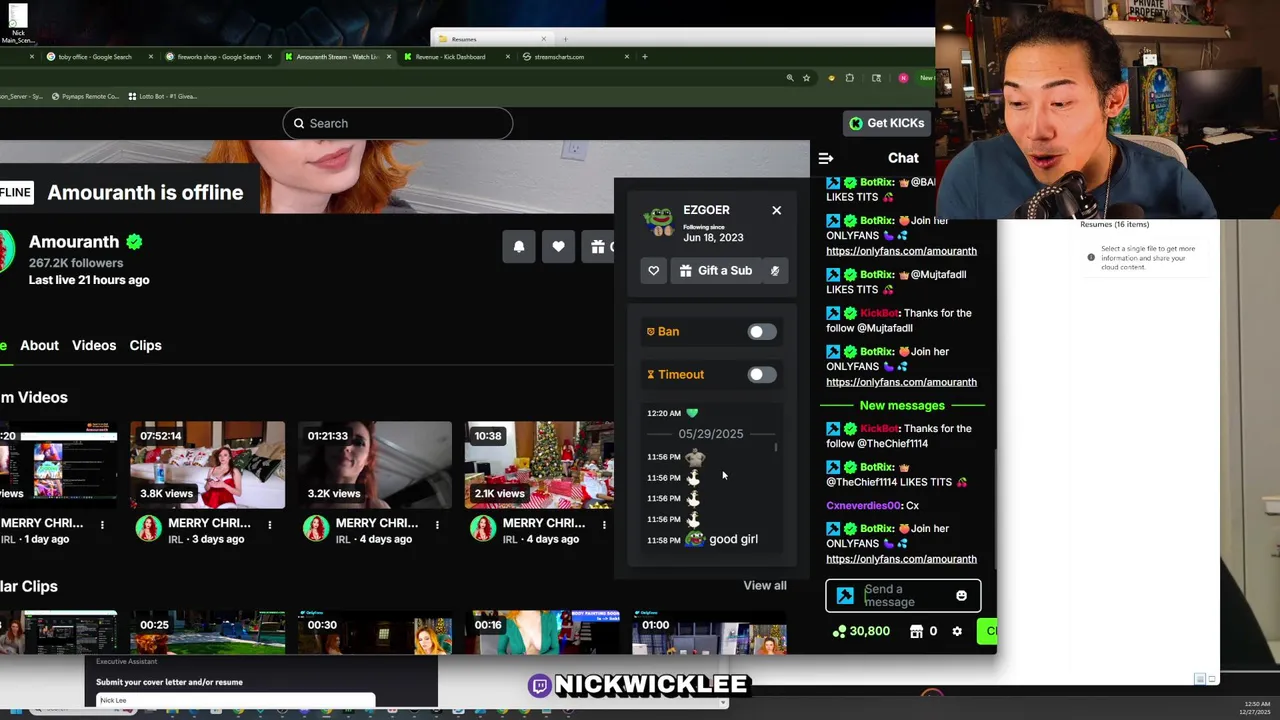1280x720 pixels.
Task: Click Amouranth avatar under 3 days ago video
Action: 149,529
